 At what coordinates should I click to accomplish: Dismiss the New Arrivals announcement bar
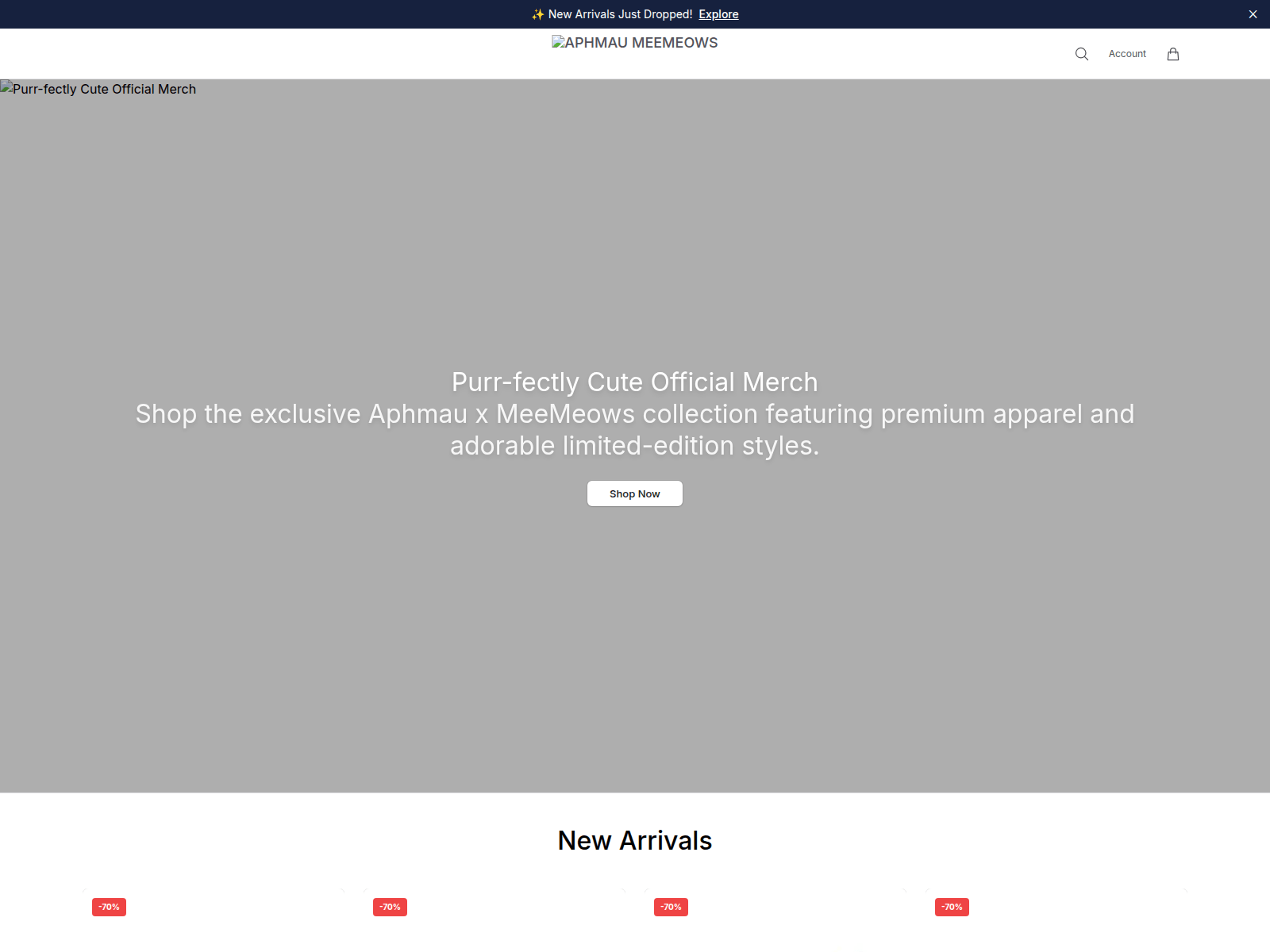[1253, 14]
